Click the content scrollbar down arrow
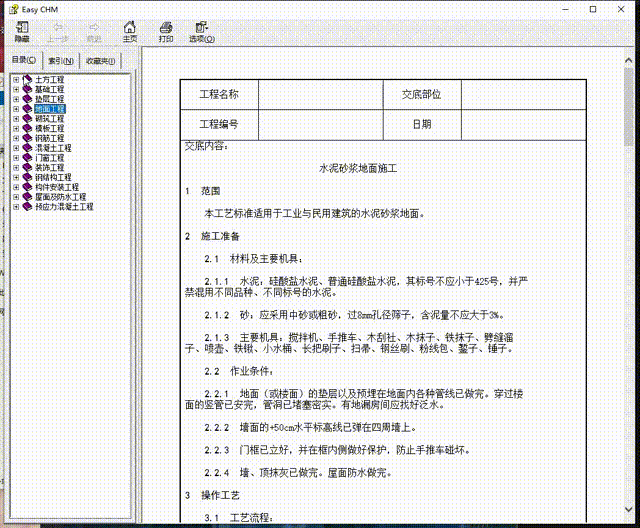Image resolution: width=640 pixels, height=528 pixels. (x=629, y=509)
